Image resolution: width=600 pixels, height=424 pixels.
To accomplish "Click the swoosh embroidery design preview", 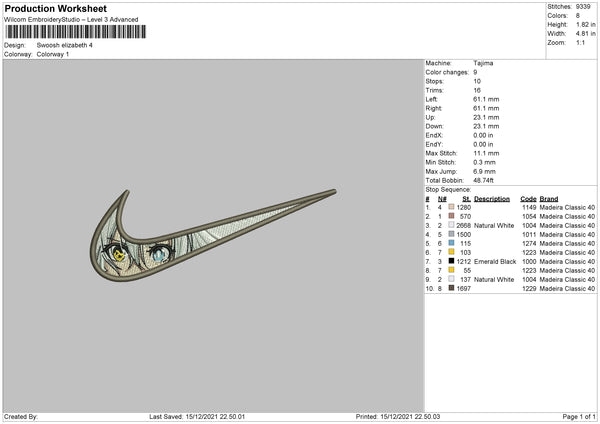I will click(213, 235).
